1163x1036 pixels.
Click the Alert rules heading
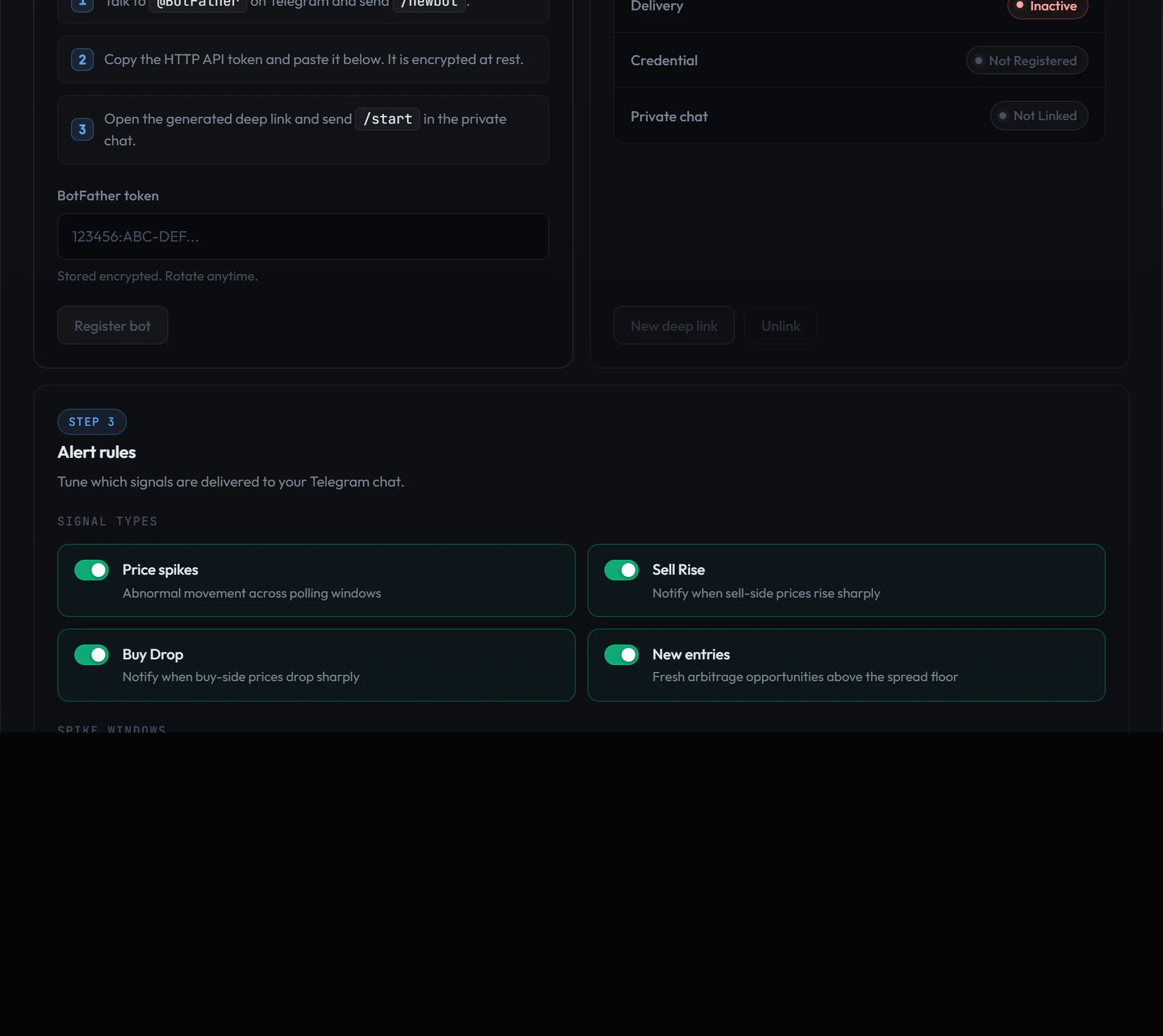97,452
